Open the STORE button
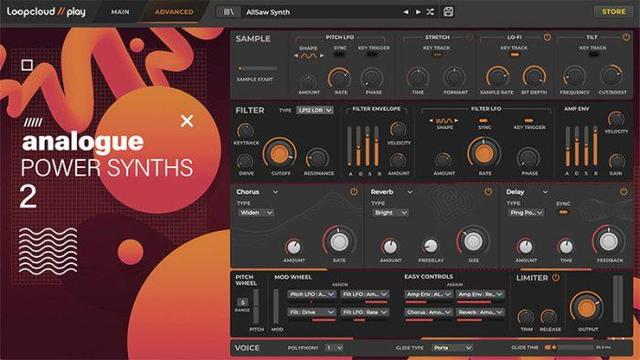This screenshot has height=360, width=640. (613, 12)
